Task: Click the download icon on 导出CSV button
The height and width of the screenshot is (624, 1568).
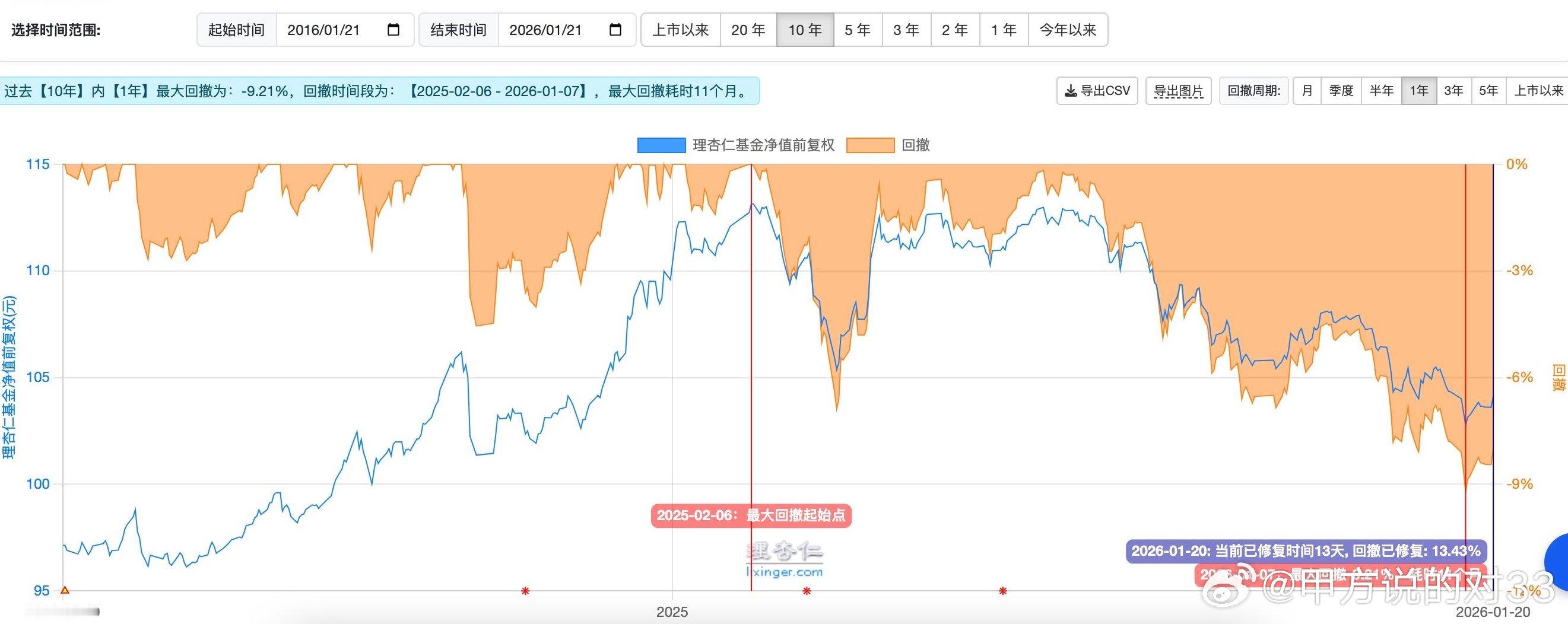Action: 1072,90
